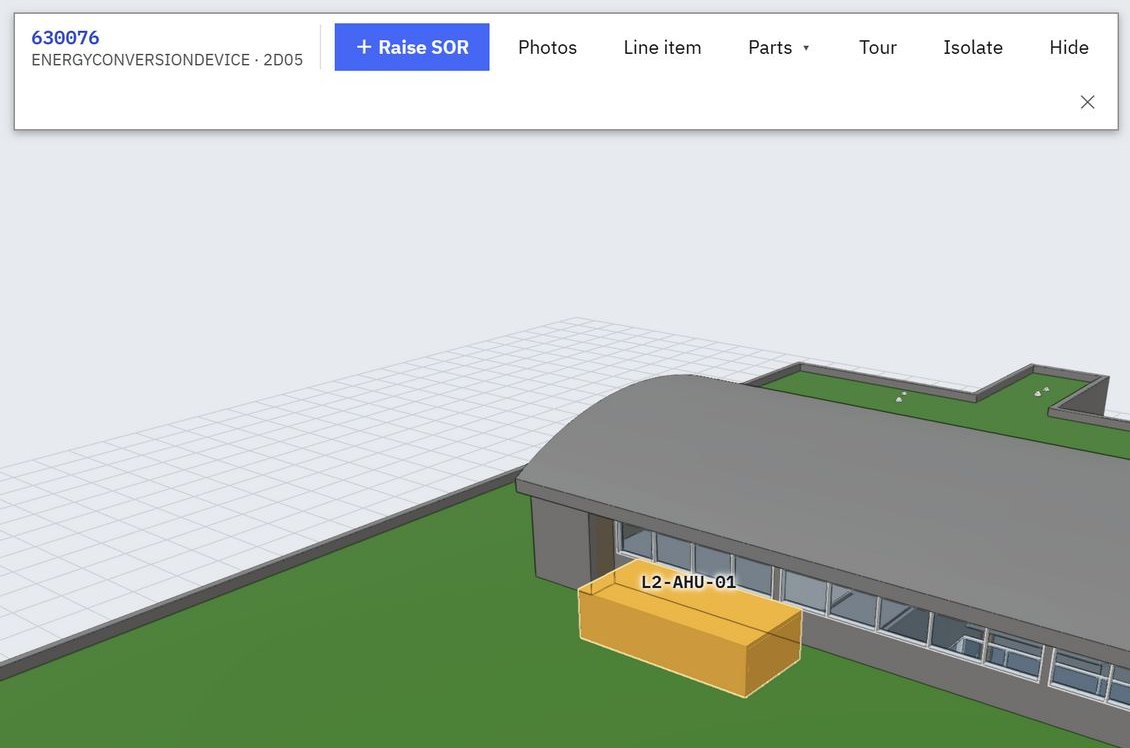Click the Raise SOR button
This screenshot has height=748, width=1130.
point(411,47)
